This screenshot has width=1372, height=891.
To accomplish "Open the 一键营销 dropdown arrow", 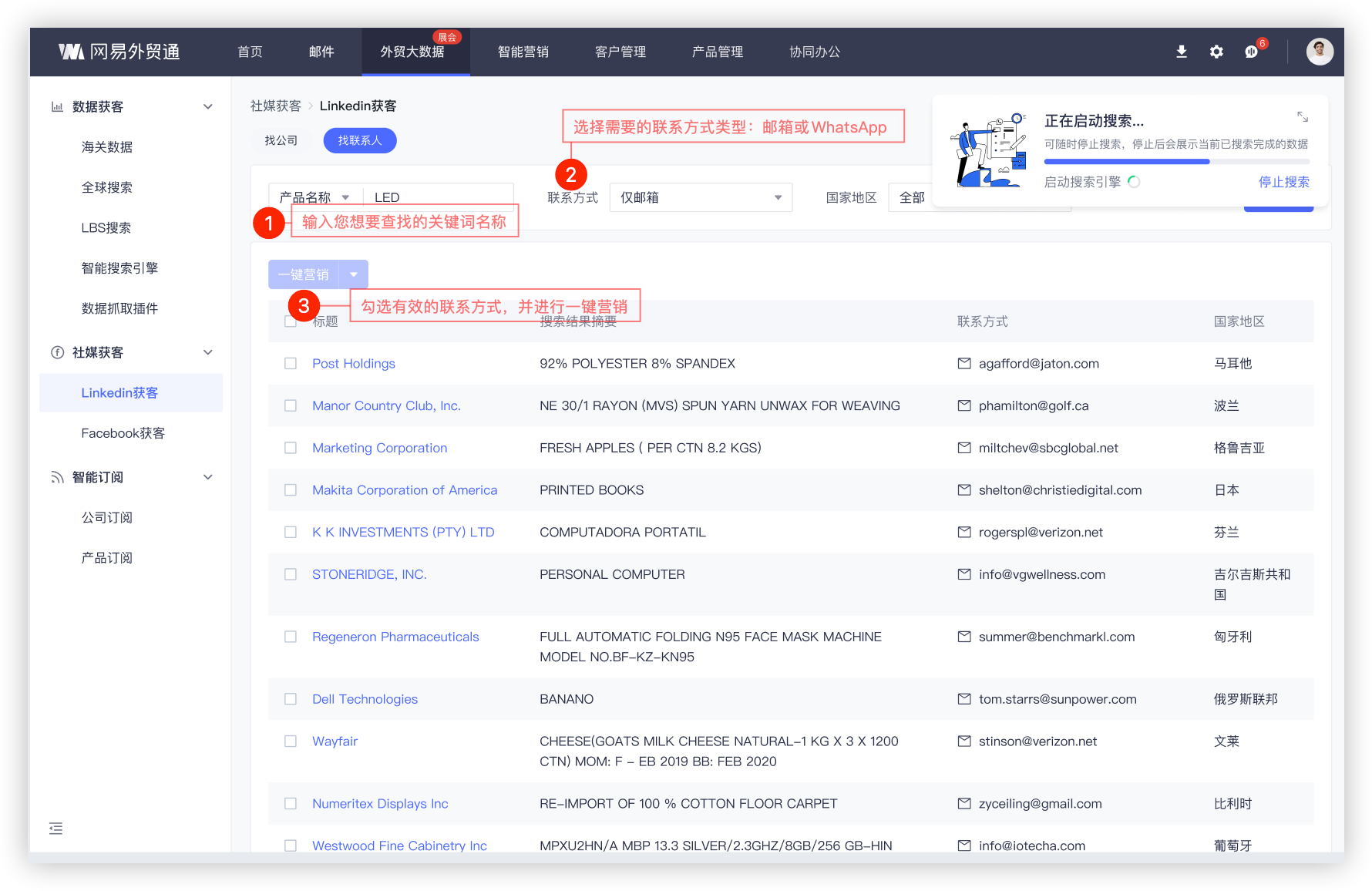I will (x=354, y=274).
